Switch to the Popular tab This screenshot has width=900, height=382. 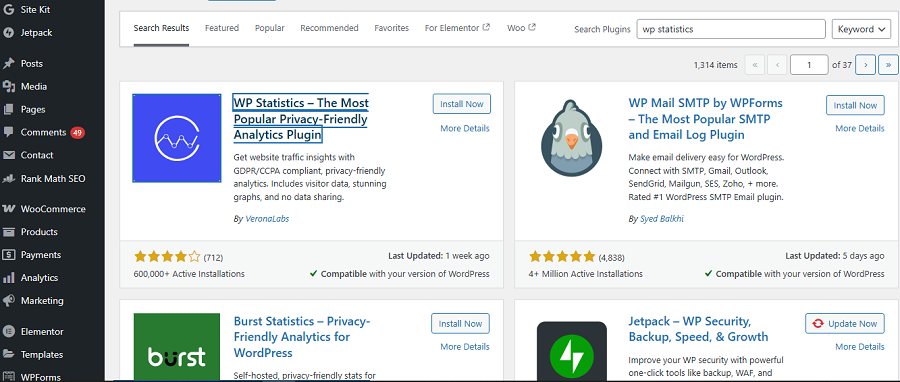point(270,28)
